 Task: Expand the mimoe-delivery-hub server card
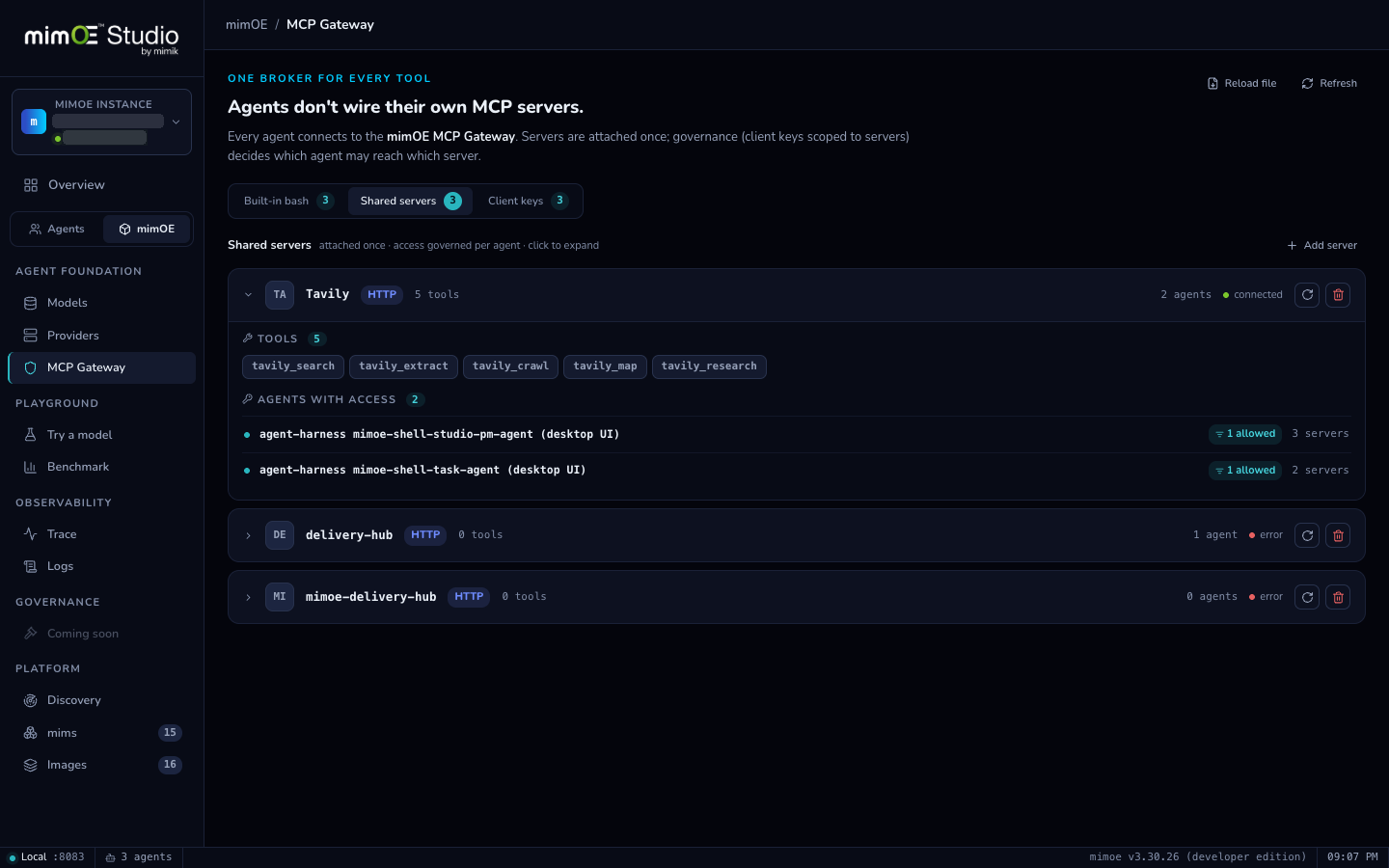point(248,597)
